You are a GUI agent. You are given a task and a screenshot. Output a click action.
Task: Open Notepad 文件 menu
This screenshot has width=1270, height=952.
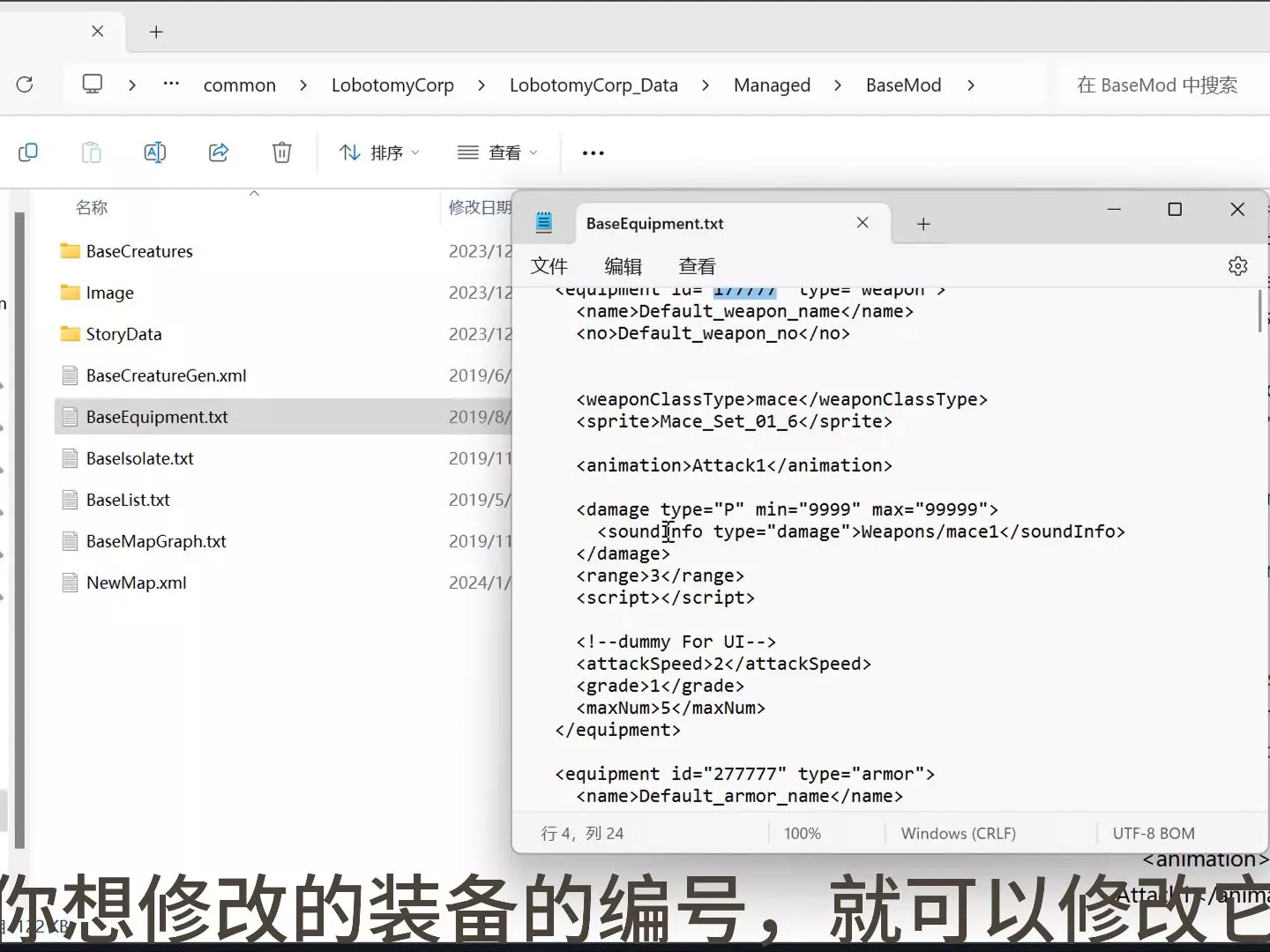549,266
